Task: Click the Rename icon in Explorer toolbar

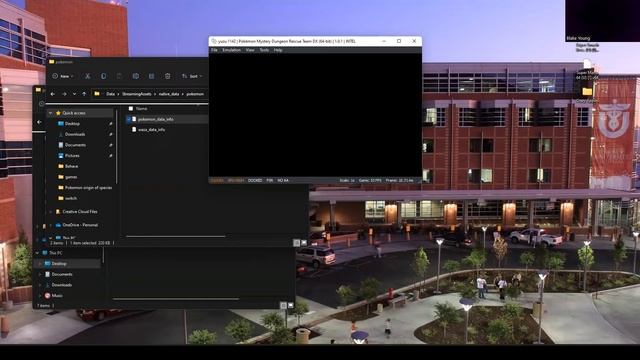Action: pyautogui.click(x=136, y=76)
